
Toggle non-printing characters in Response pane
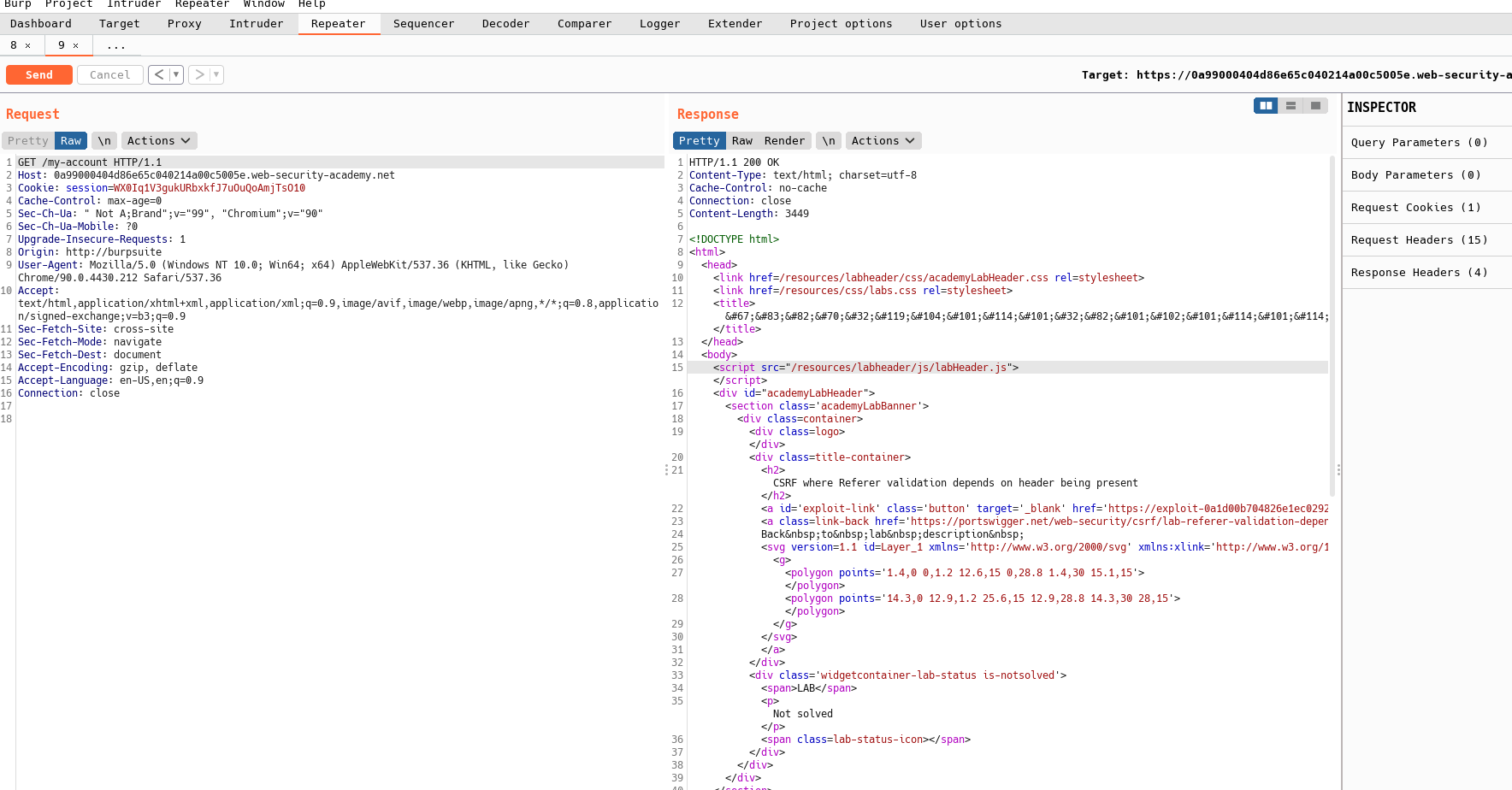pos(829,141)
